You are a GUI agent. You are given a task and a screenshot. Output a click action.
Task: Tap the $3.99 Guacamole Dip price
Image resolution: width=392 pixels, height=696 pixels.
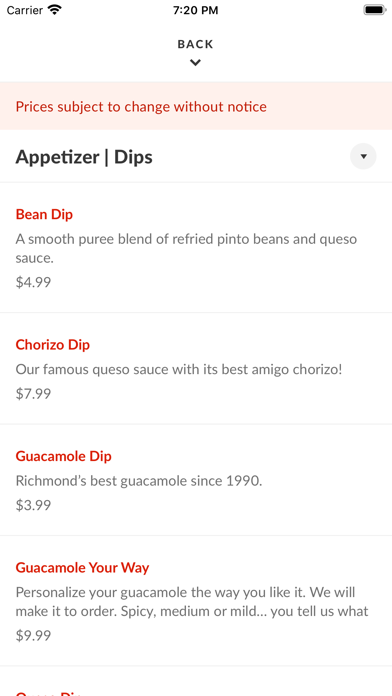(x=33, y=505)
